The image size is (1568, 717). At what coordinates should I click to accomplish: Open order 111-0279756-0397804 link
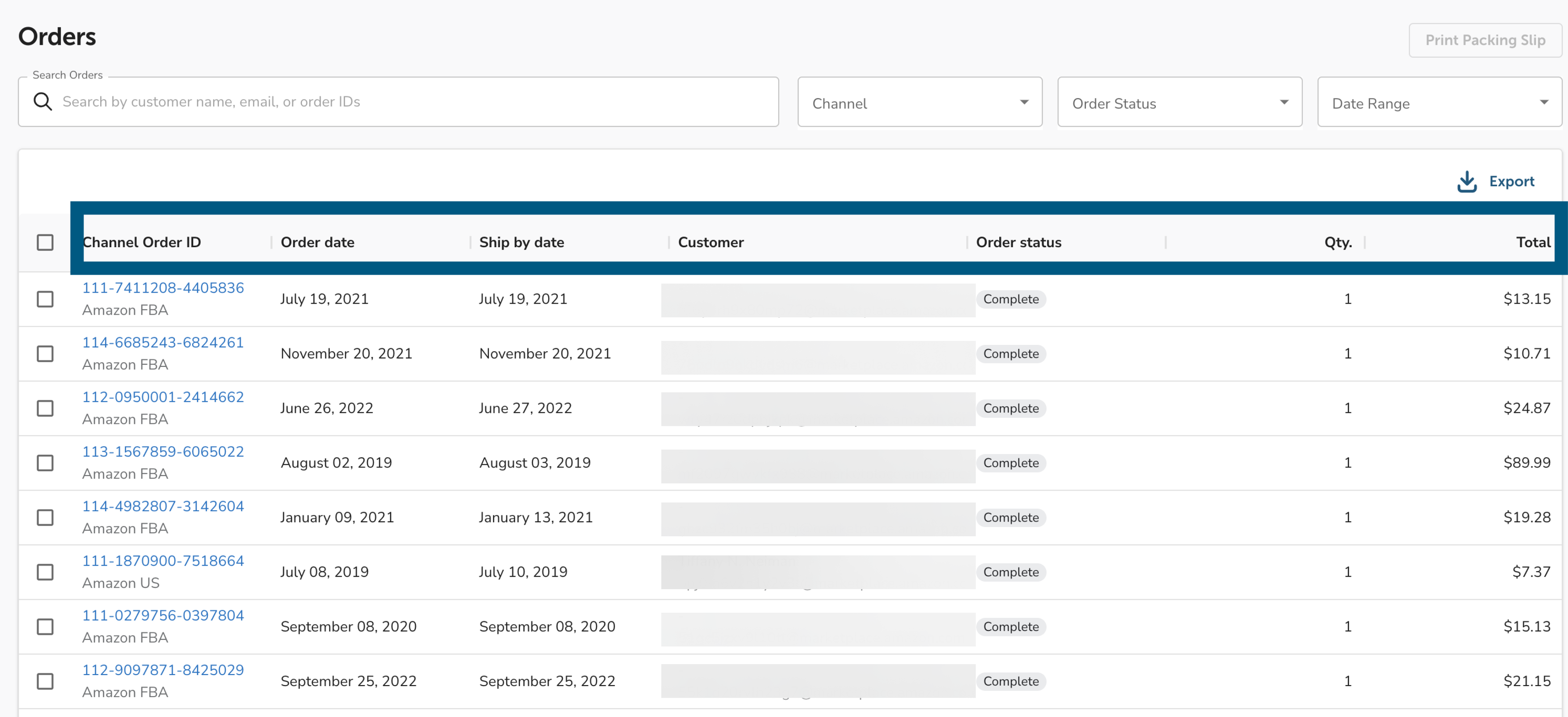coord(162,615)
